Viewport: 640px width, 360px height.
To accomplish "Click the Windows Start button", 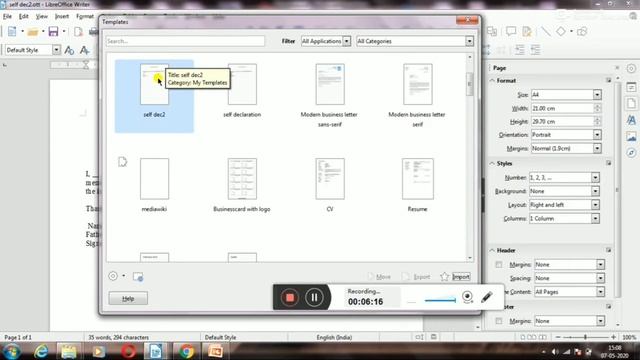I will (11, 351).
